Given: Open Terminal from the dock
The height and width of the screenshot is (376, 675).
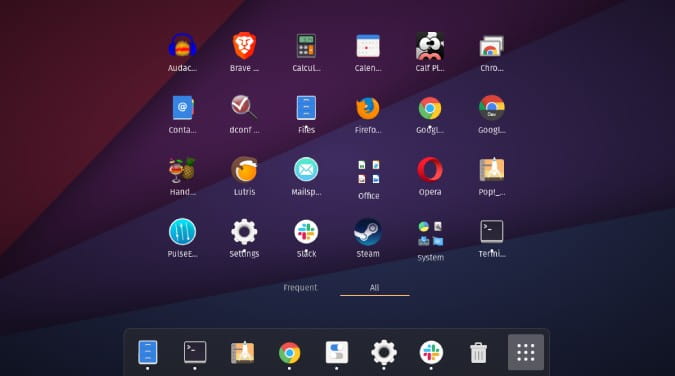Looking at the screenshot, I should 195,352.
